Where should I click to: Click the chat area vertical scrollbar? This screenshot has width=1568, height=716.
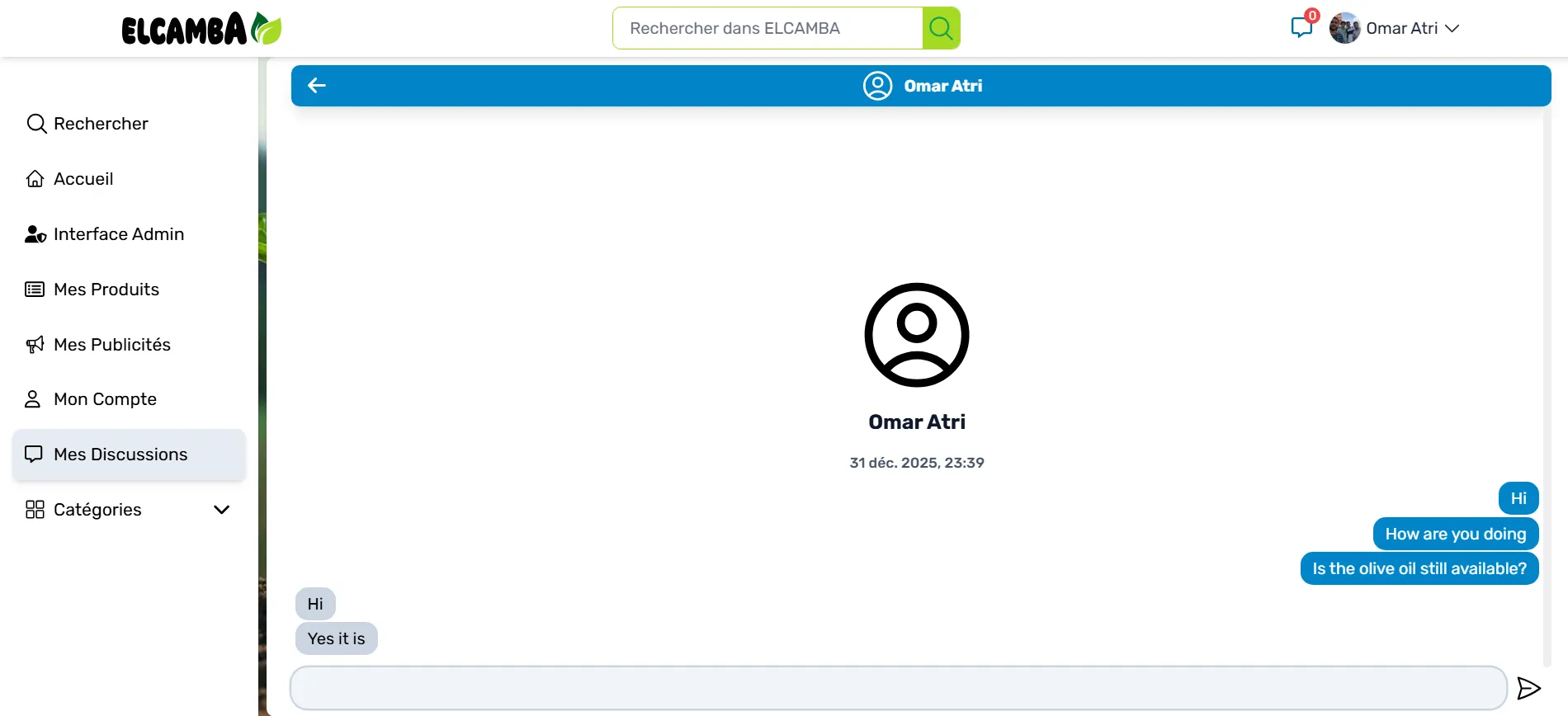coord(1547,388)
